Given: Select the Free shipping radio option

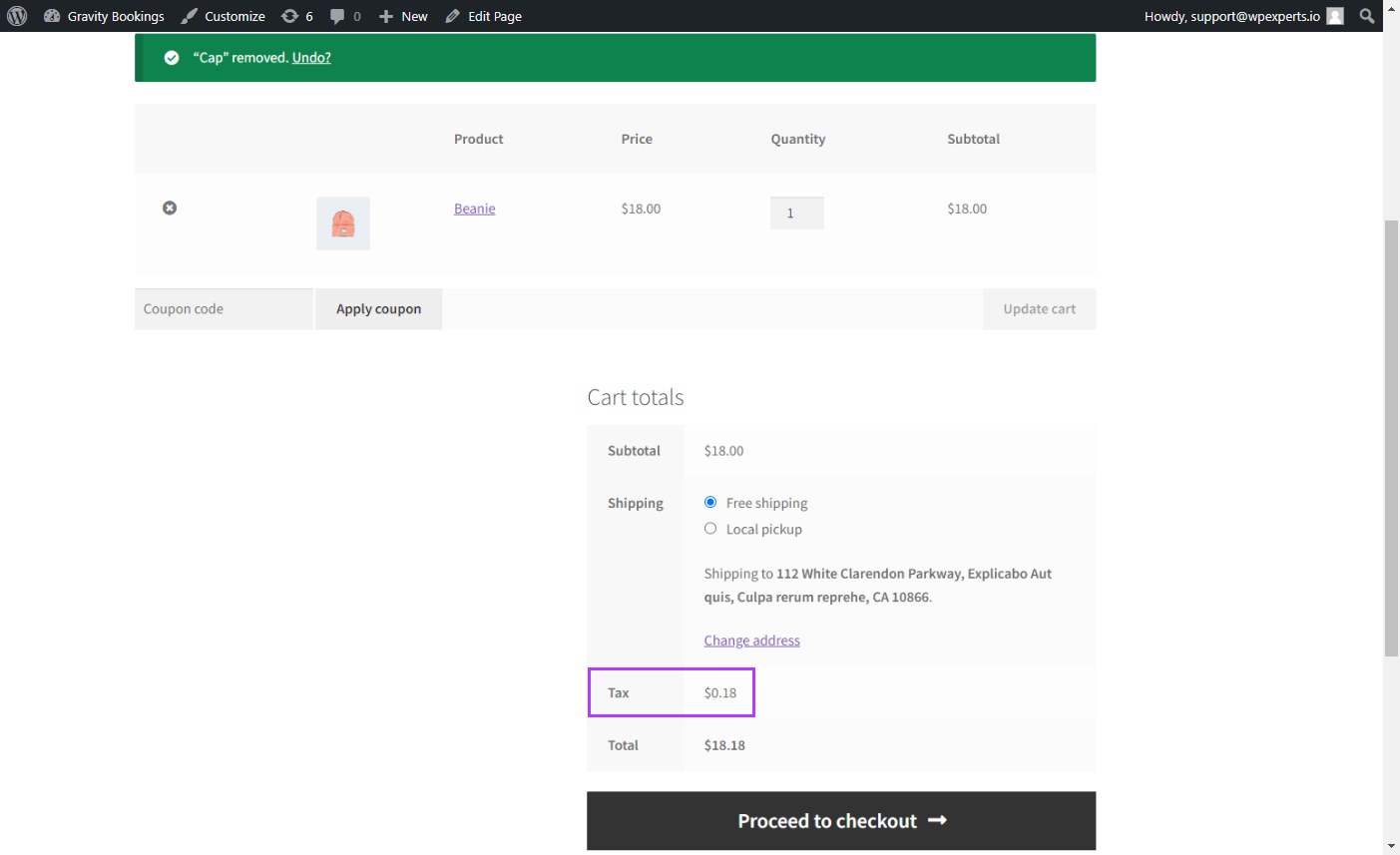Looking at the screenshot, I should tap(710, 502).
